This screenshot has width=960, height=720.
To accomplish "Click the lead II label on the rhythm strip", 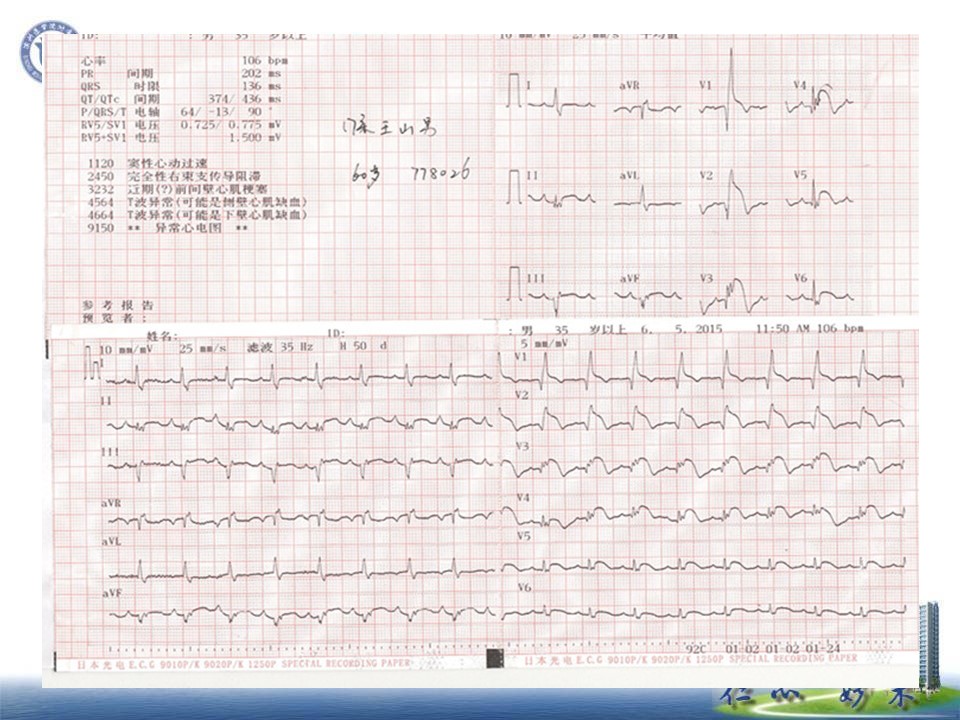I will click(107, 401).
